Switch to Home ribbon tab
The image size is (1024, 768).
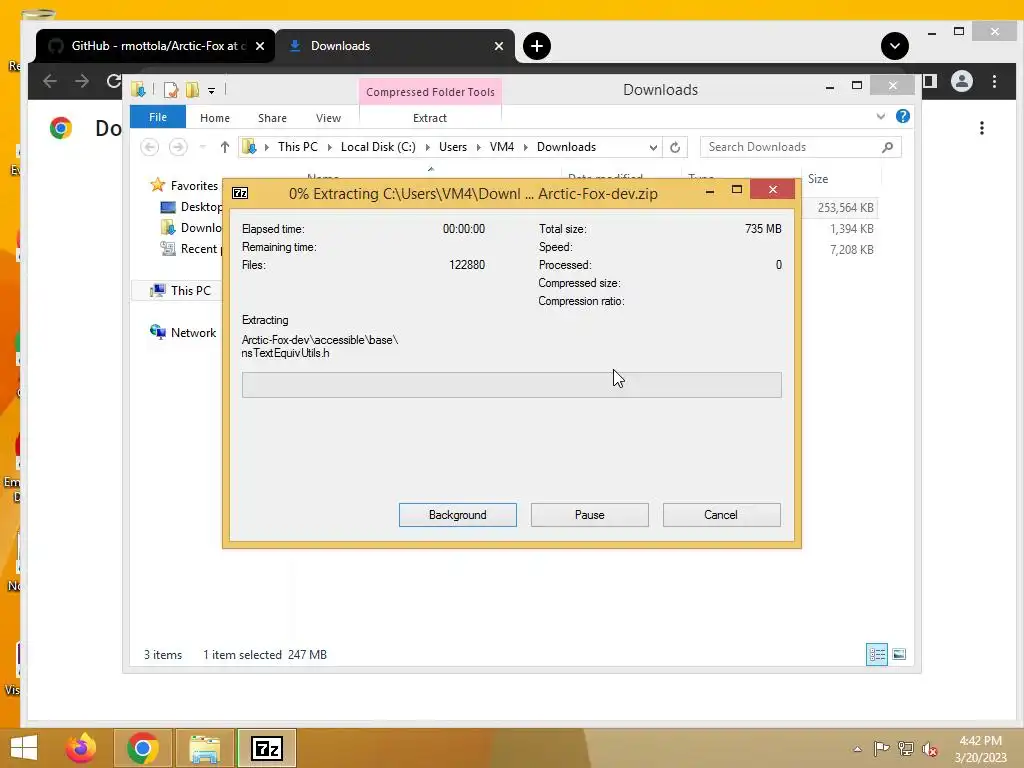coord(215,118)
